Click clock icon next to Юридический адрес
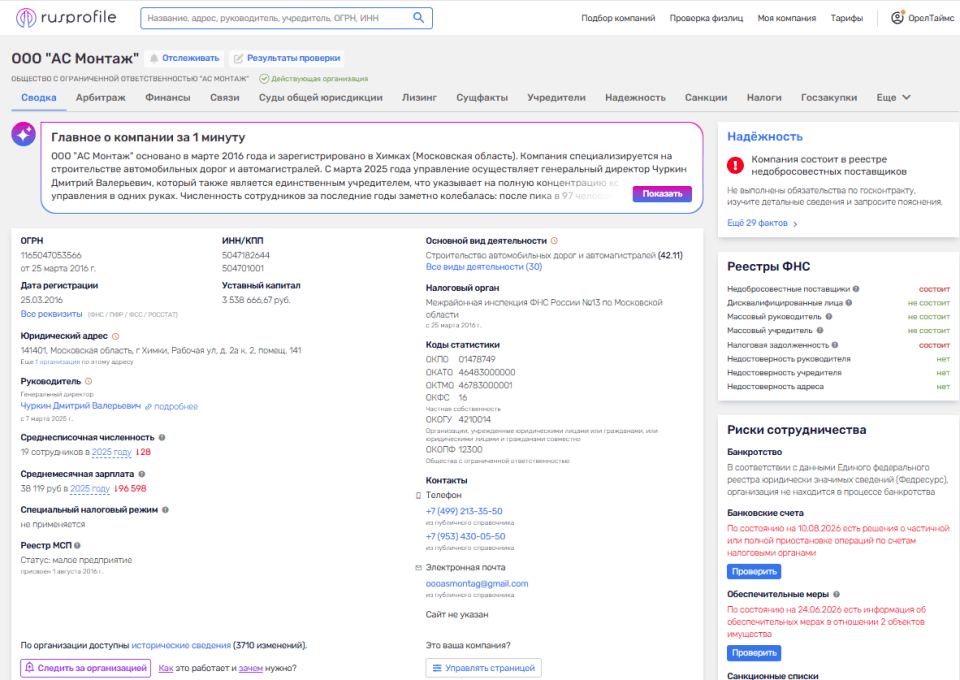Image resolution: width=960 pixels, height=680 pixels. pyautogui.click(x=115, y=337)
